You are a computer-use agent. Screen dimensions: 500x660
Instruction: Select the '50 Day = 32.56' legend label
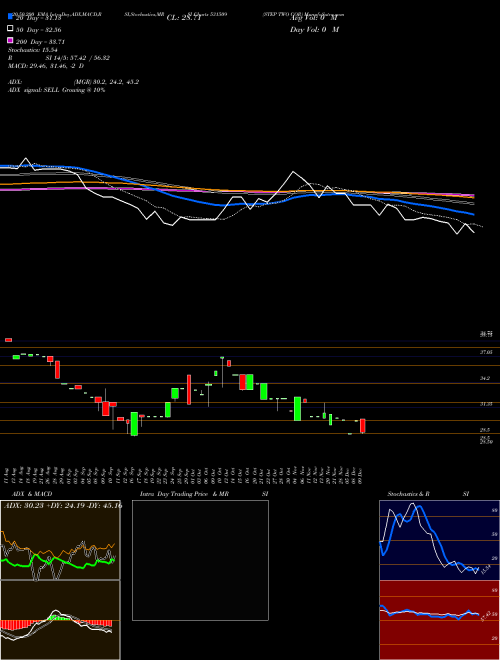39,30
